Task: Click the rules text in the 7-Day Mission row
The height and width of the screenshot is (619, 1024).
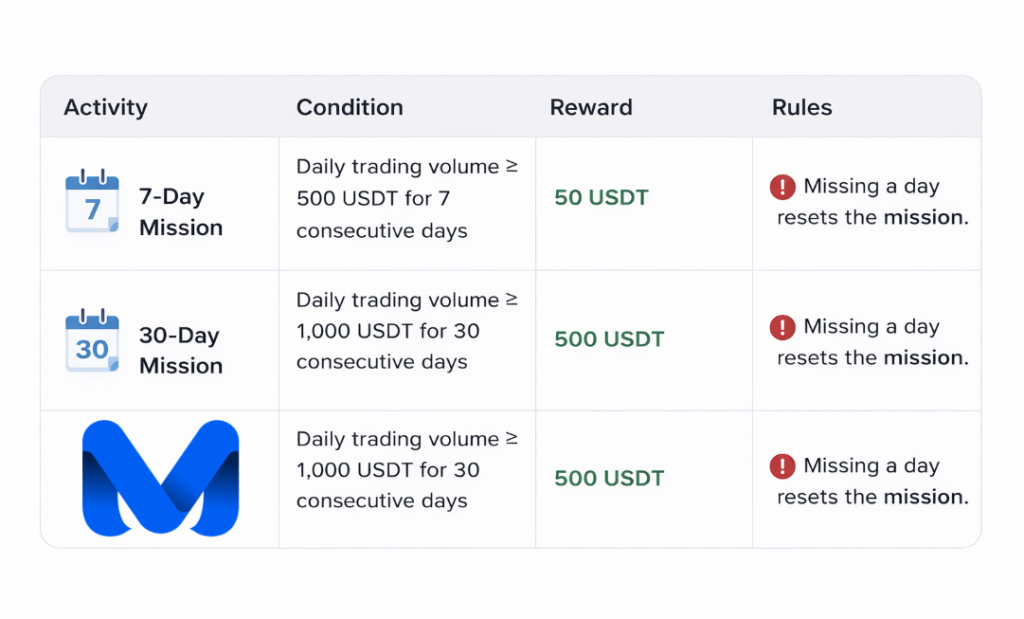Action: 872,203
